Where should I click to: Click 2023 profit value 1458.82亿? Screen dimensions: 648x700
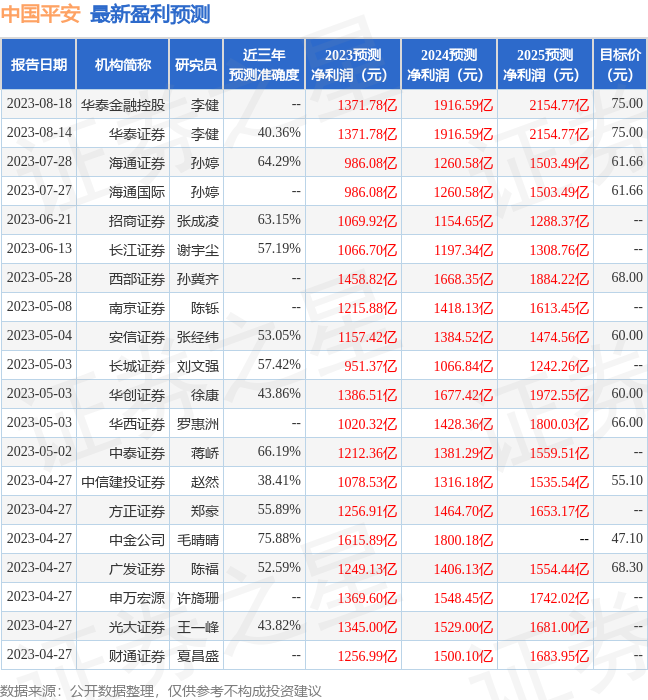367,279
